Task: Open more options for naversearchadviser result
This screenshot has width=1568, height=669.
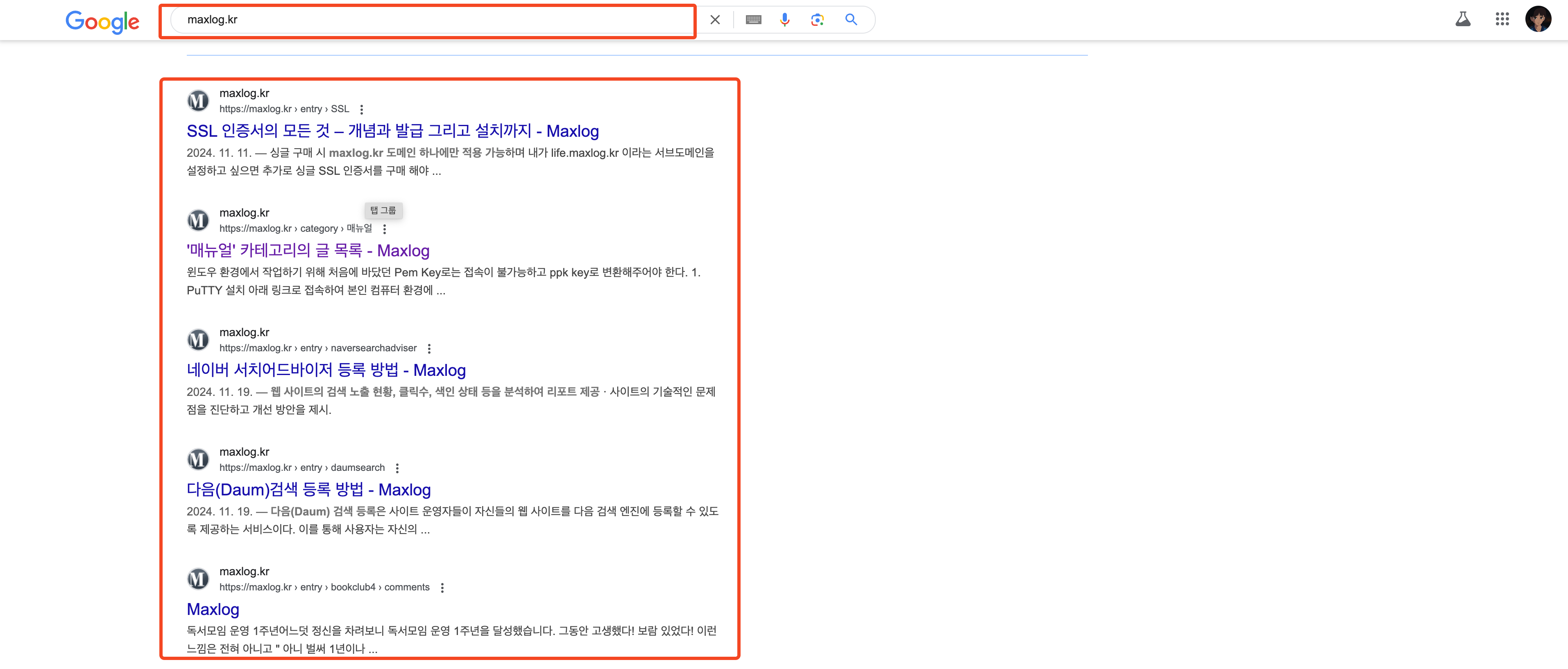Action: pyautogui.click(x=429, y=348)
